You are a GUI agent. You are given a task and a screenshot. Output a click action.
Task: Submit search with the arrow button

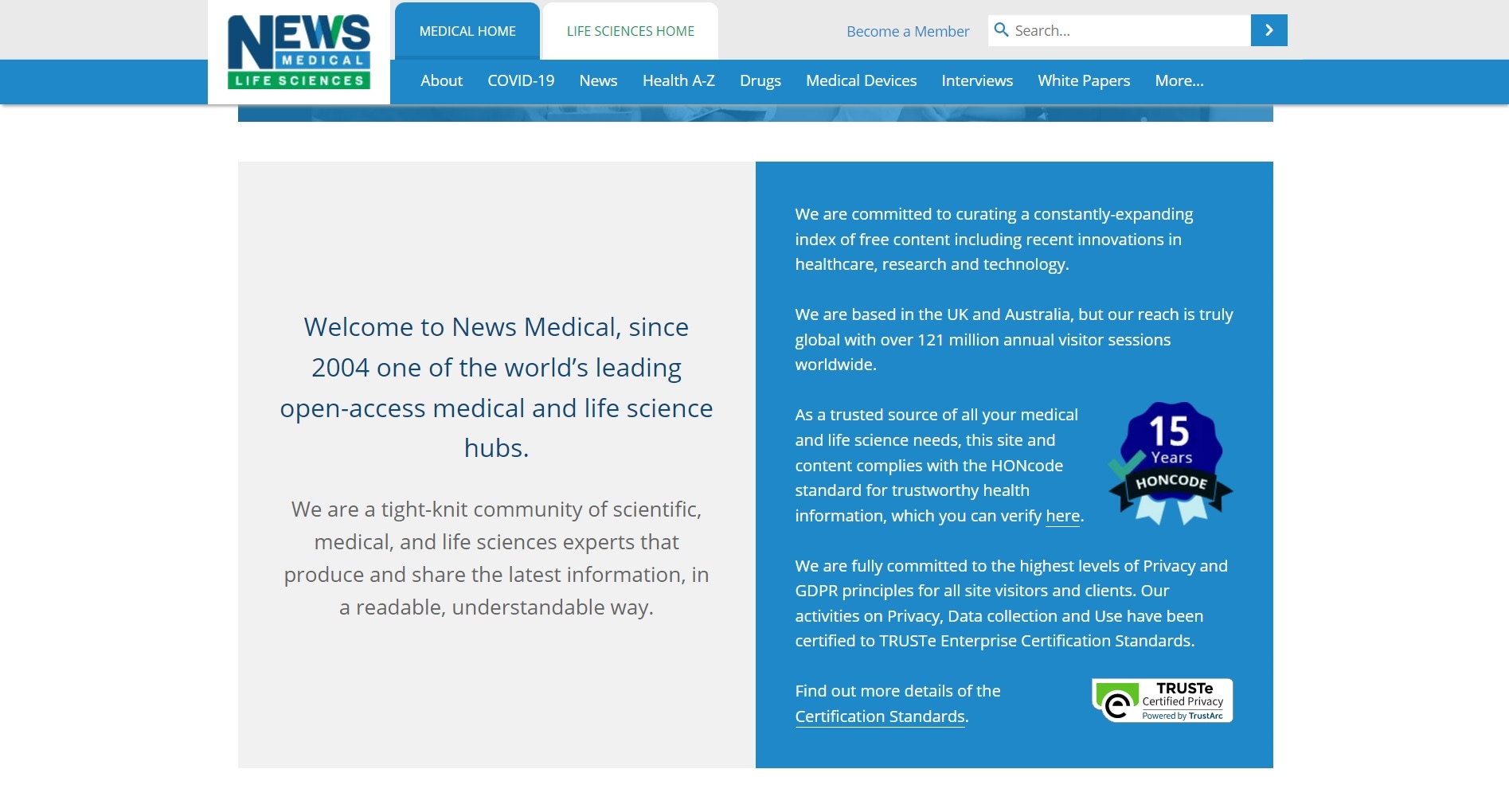click(x=1269, y=30)
